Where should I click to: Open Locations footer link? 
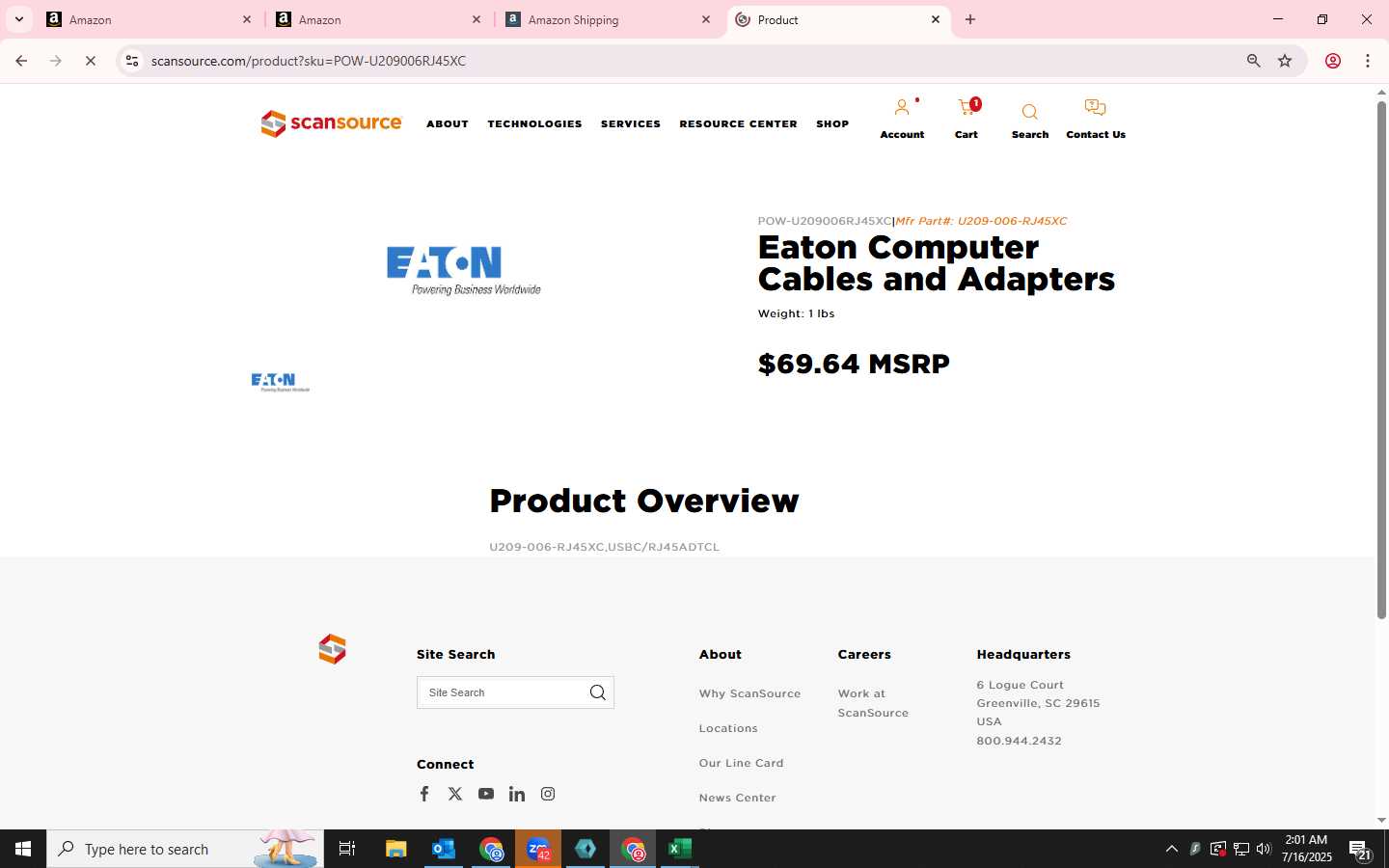click(728, 728)
